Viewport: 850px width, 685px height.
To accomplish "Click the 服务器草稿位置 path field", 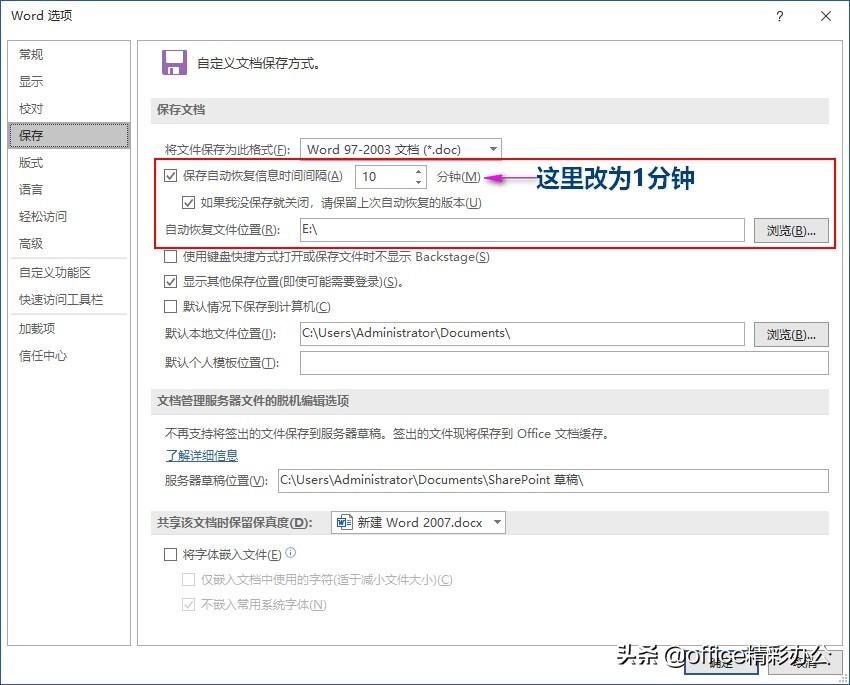I will 553,481.
